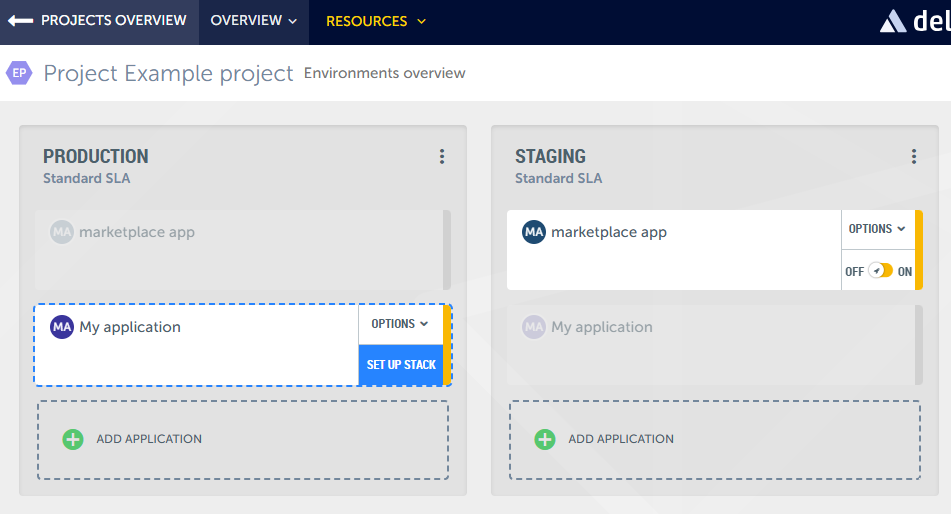The image size is (951, 514).
Task: Click Add Application text in Production
Action: pos(149,439)
